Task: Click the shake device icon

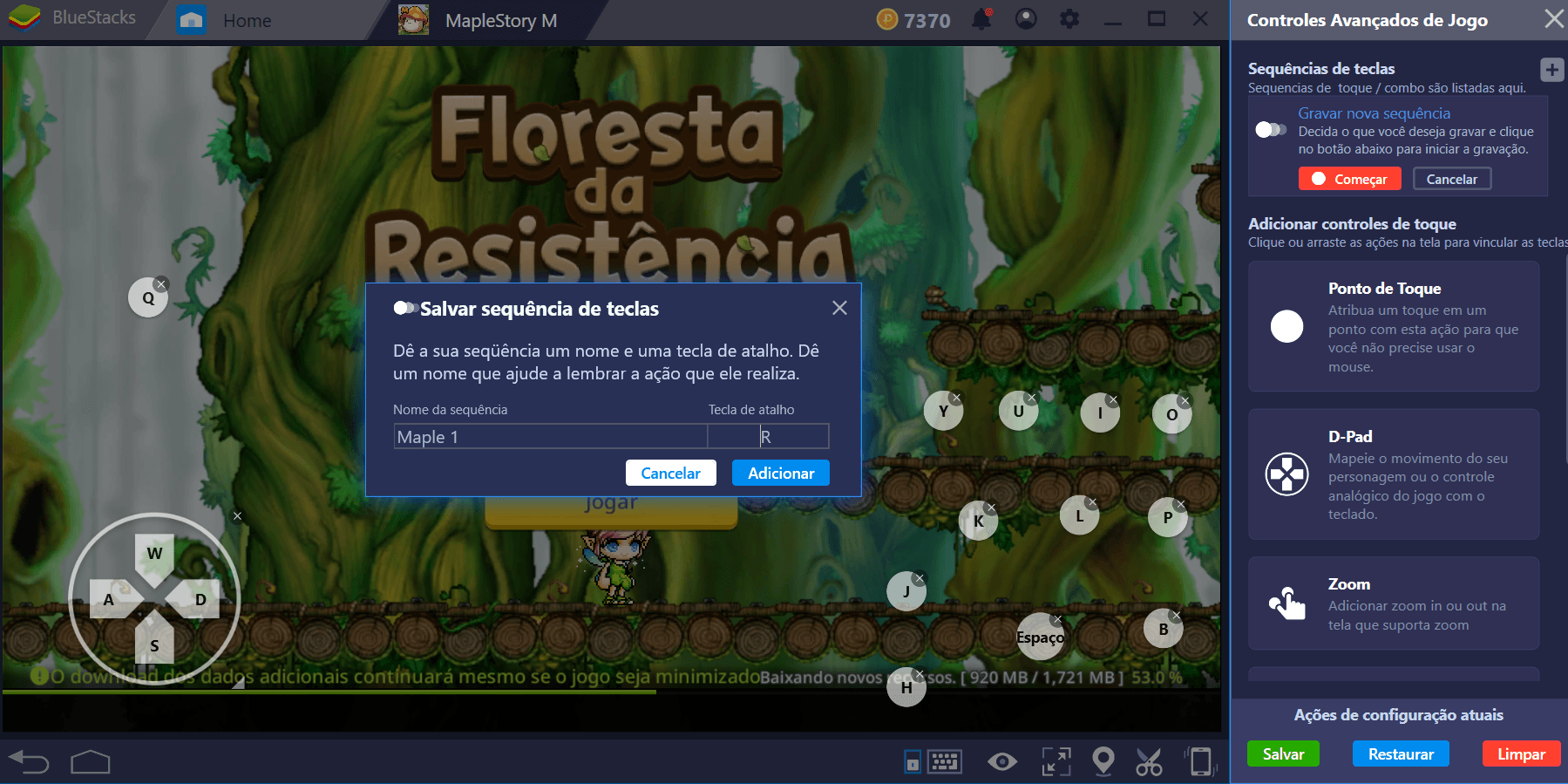Action: 1200,761
